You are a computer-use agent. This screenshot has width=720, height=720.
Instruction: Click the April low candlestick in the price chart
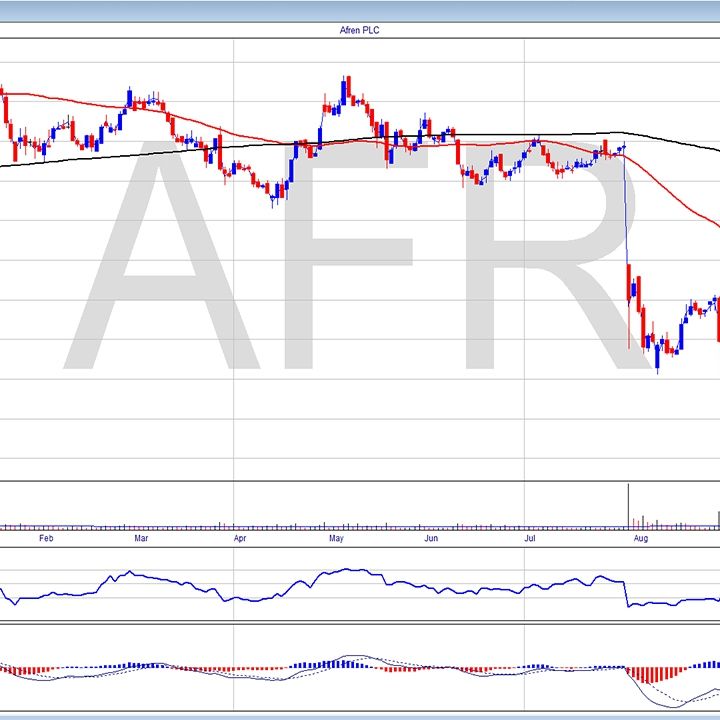click(x=274, y=198)
